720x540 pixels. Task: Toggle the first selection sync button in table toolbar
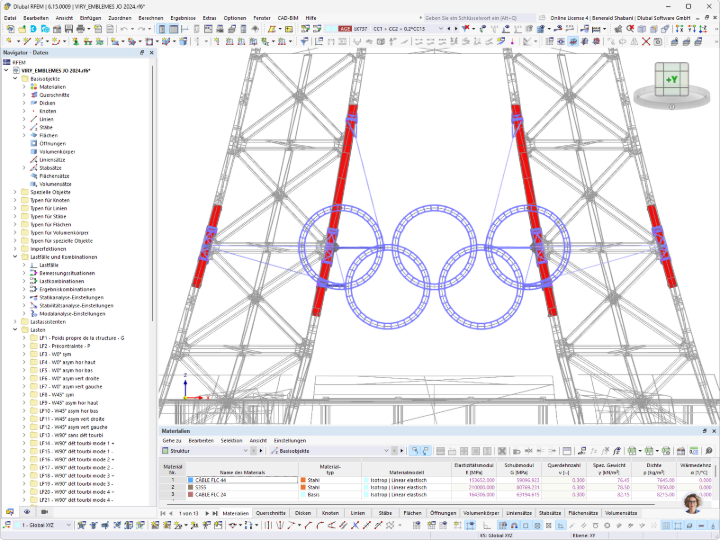click(415, 451)
